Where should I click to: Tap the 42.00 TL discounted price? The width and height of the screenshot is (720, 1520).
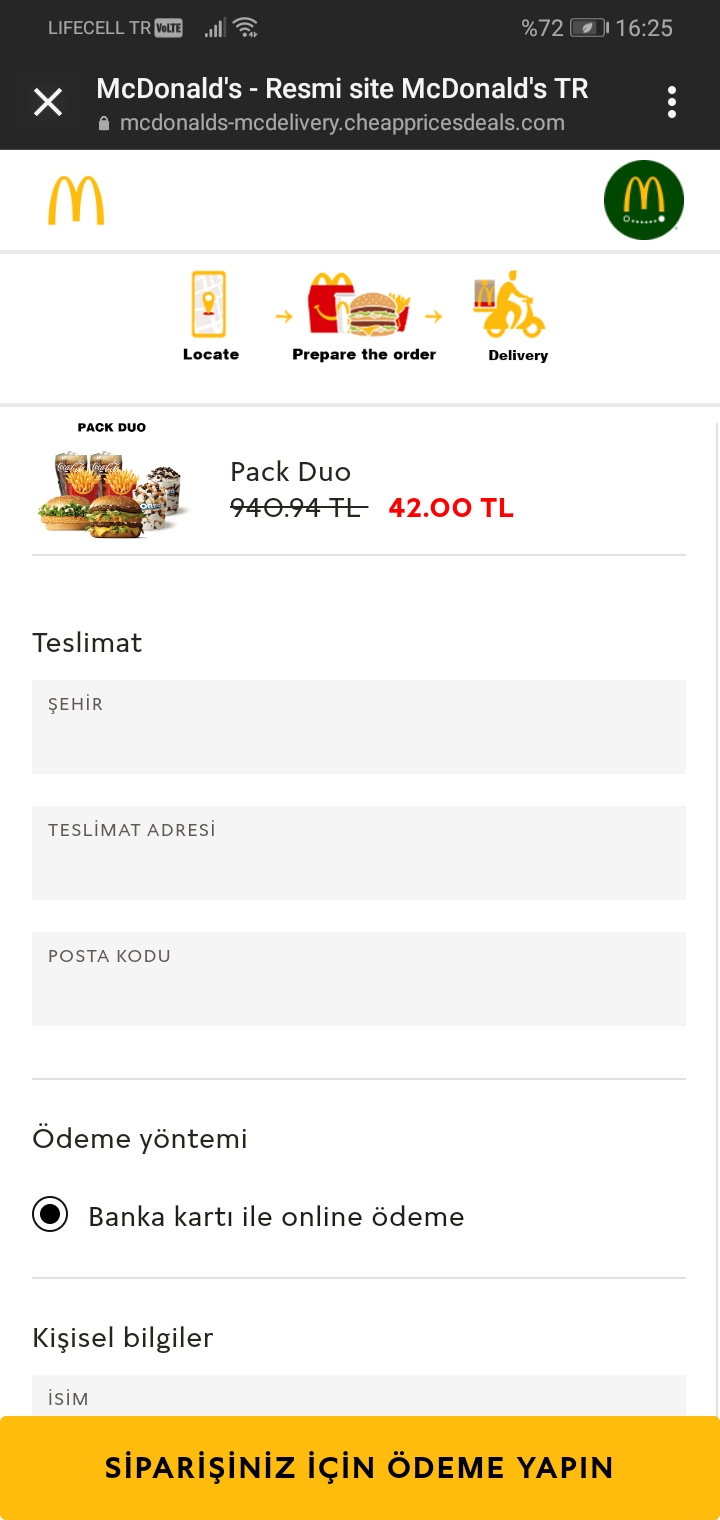(x=451, y=508)
